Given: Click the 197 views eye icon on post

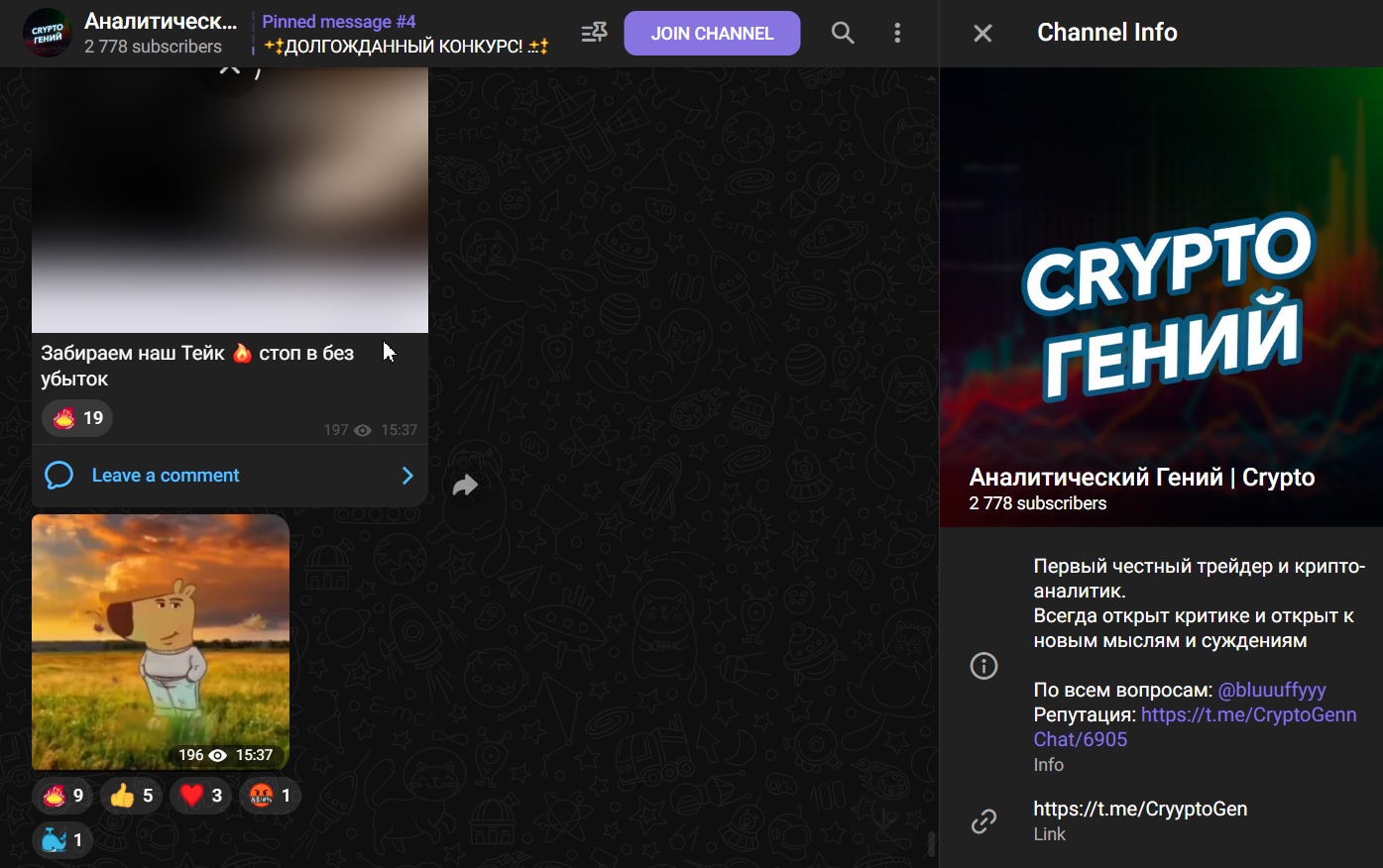Looking at the screenshot, I should click(x=363, y=430).
